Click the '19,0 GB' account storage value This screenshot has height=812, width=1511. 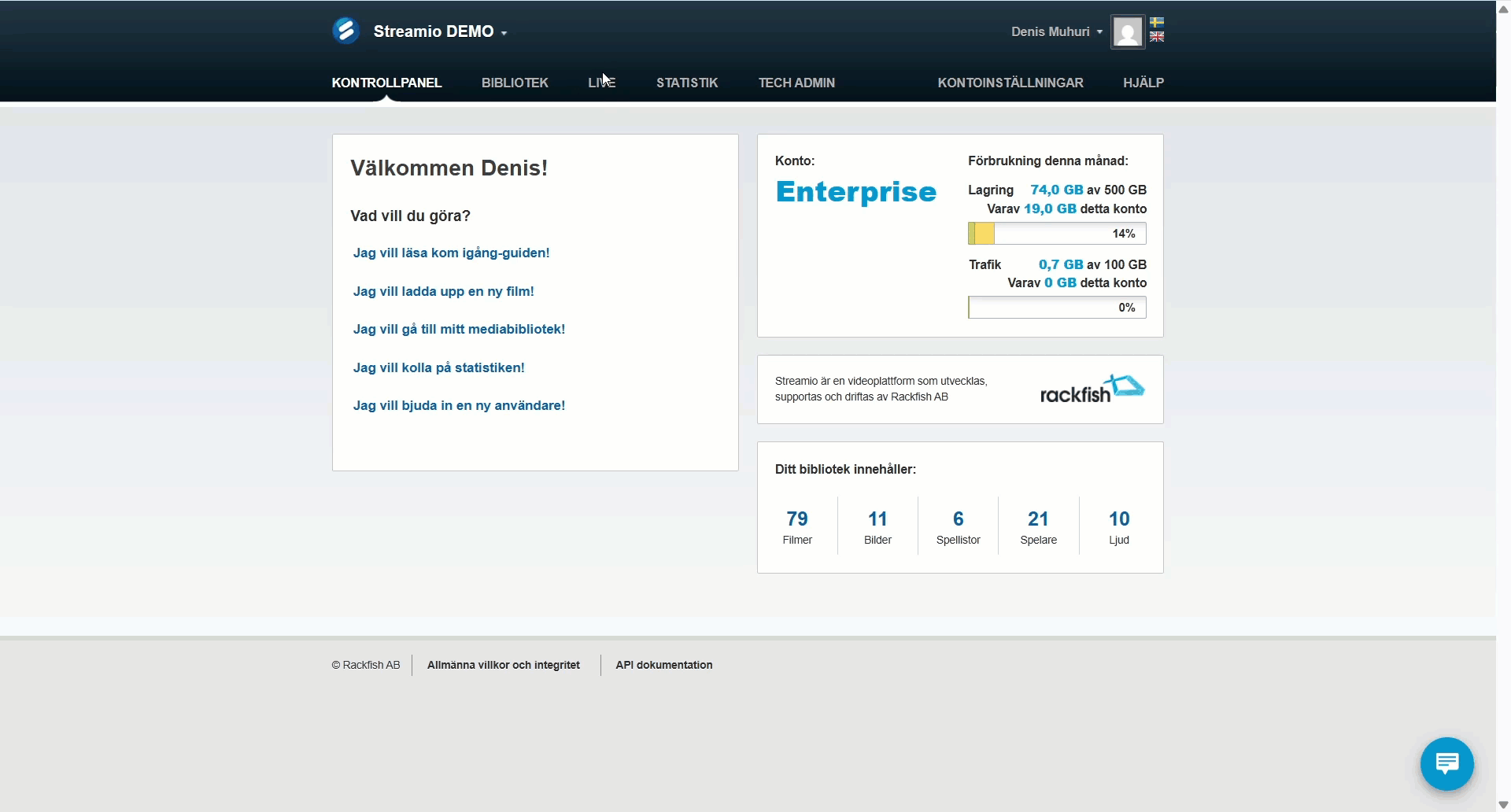click(x=1050, y=209)
